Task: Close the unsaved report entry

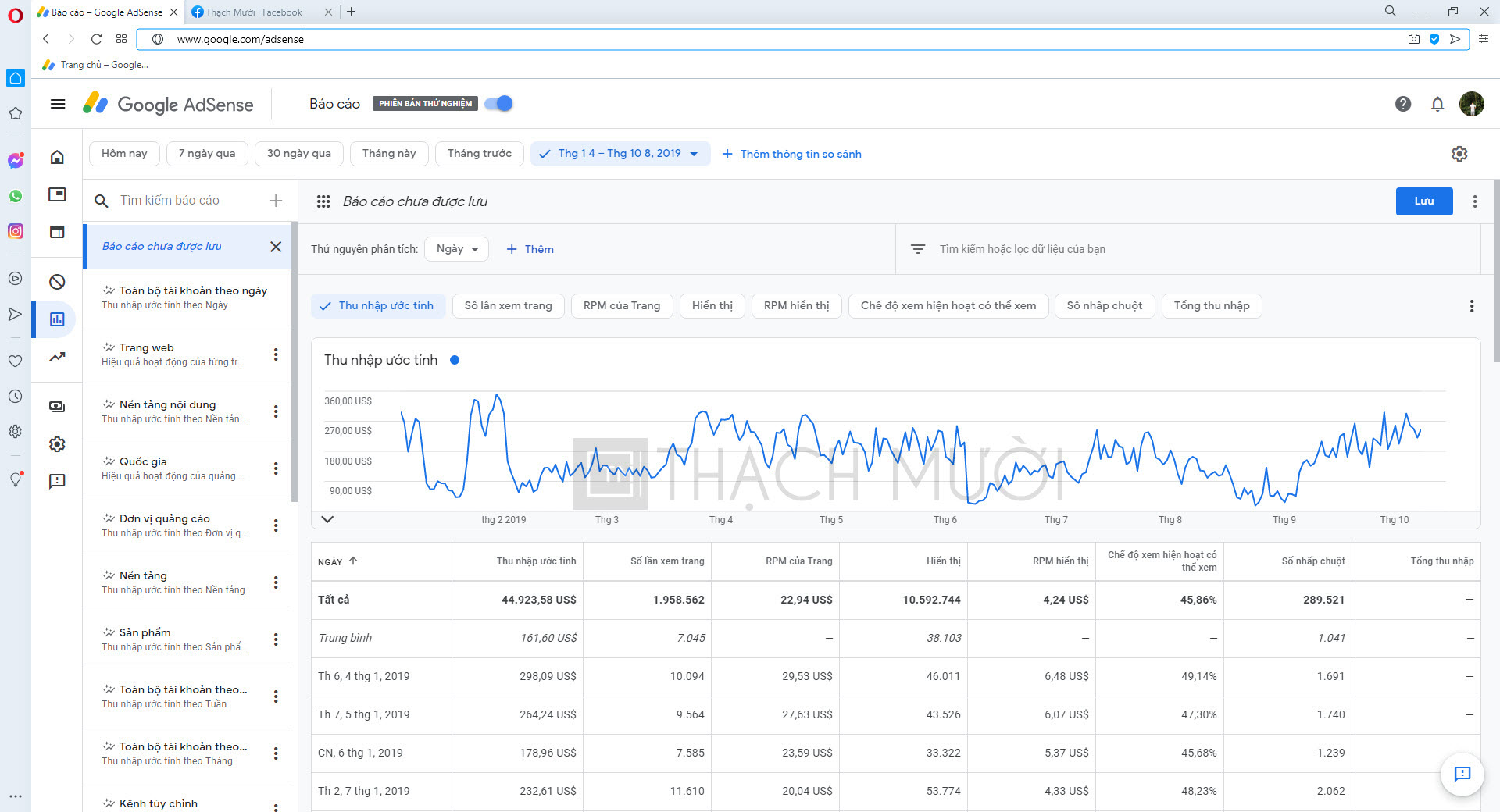Action: point(276,247)
